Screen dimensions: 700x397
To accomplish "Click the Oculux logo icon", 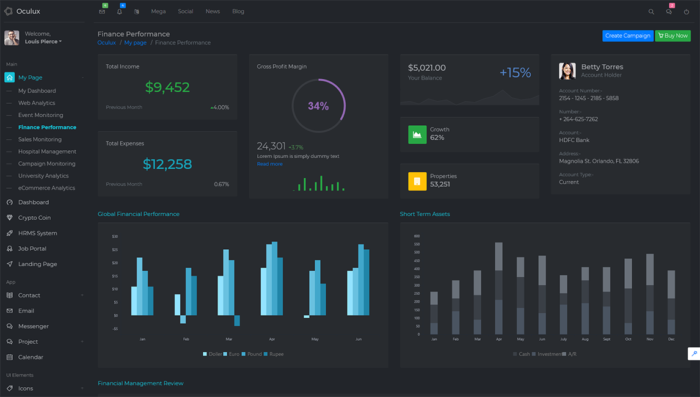I will (x=8, y=11).
